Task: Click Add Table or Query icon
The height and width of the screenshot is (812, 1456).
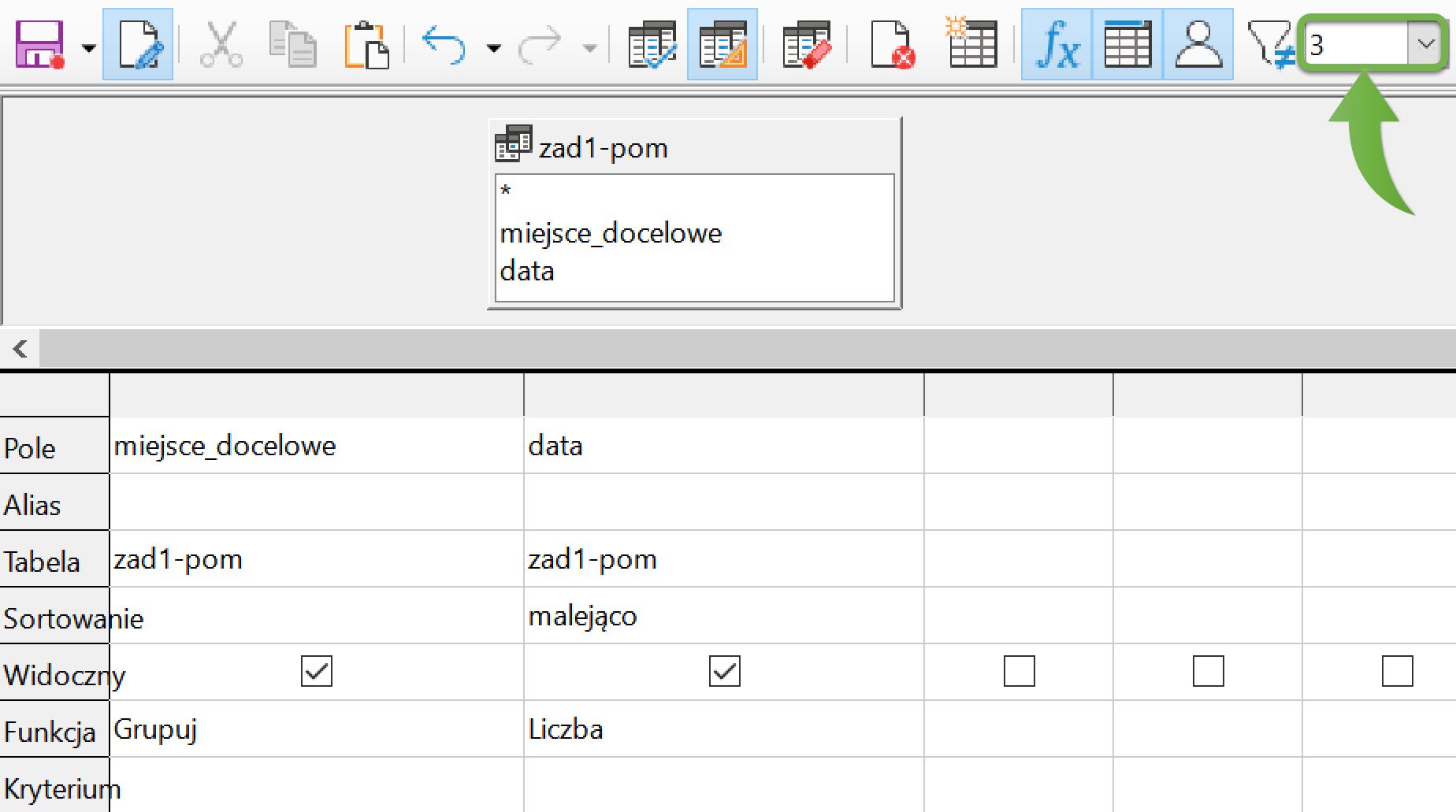Action: tap(971, 45)
